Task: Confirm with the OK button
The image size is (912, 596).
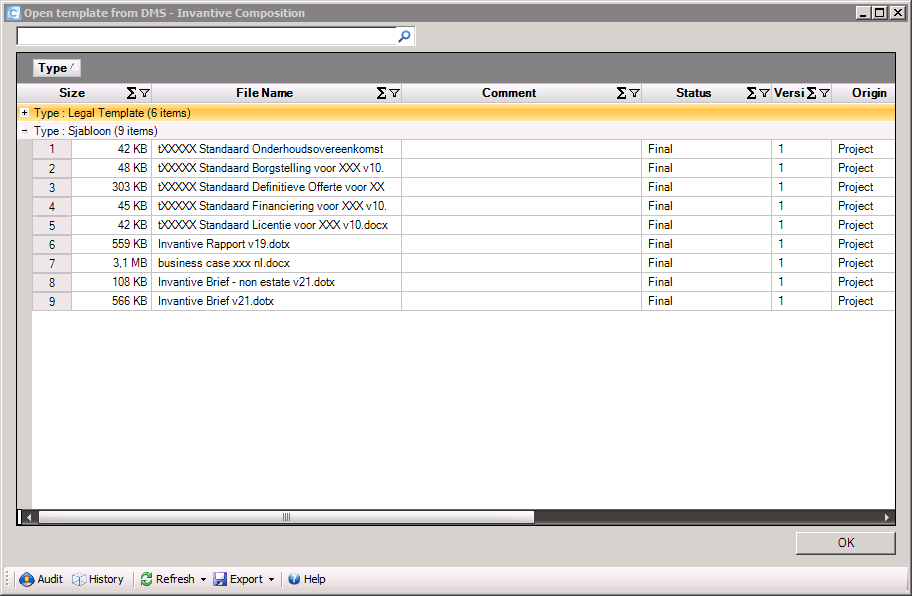Action: coord(845,543)
